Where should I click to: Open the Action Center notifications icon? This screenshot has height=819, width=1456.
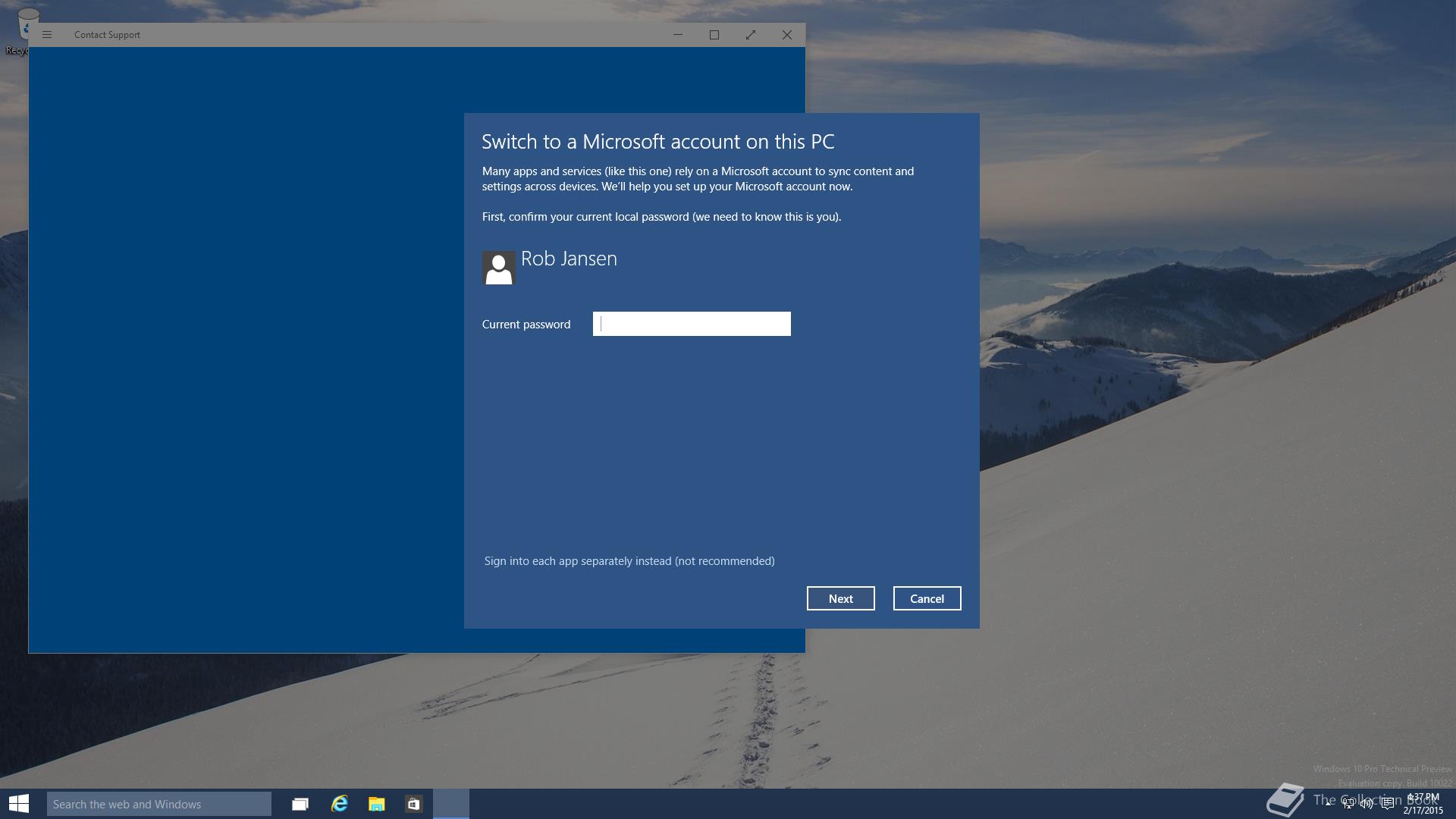point(1387,804)
